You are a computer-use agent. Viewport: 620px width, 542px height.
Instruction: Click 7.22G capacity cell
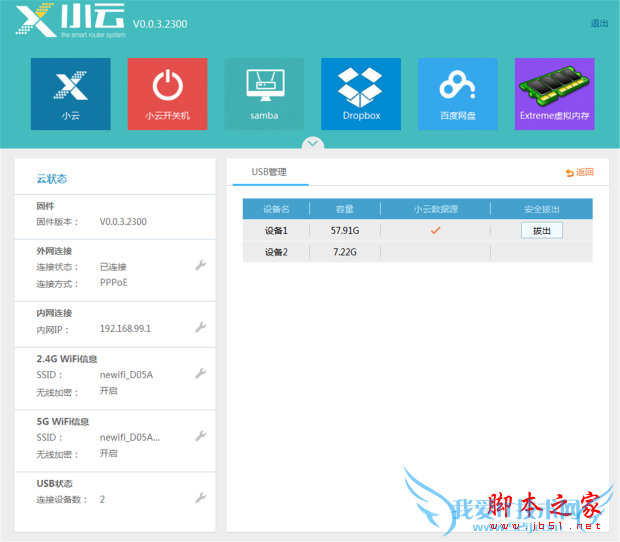345,252
